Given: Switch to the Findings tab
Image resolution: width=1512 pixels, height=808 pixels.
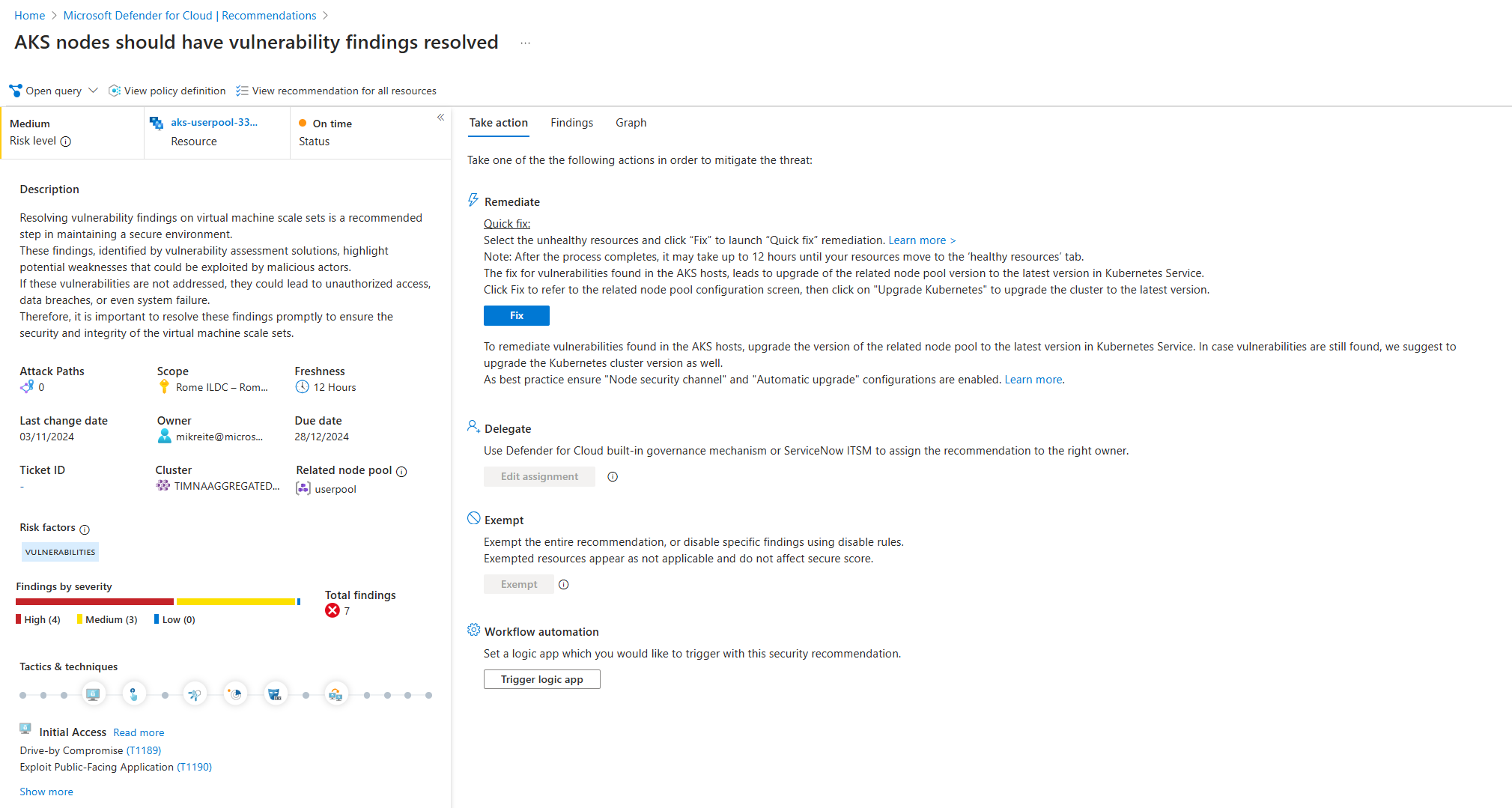Looking at the screenshot, I should pos(571,123).
